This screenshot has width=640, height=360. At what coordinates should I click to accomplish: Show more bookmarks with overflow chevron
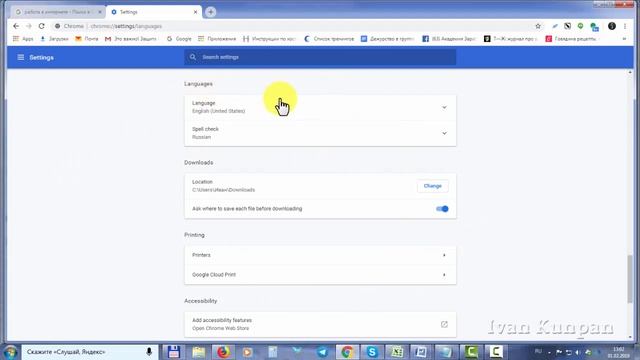pyautogui.click(x=624, y=39)
